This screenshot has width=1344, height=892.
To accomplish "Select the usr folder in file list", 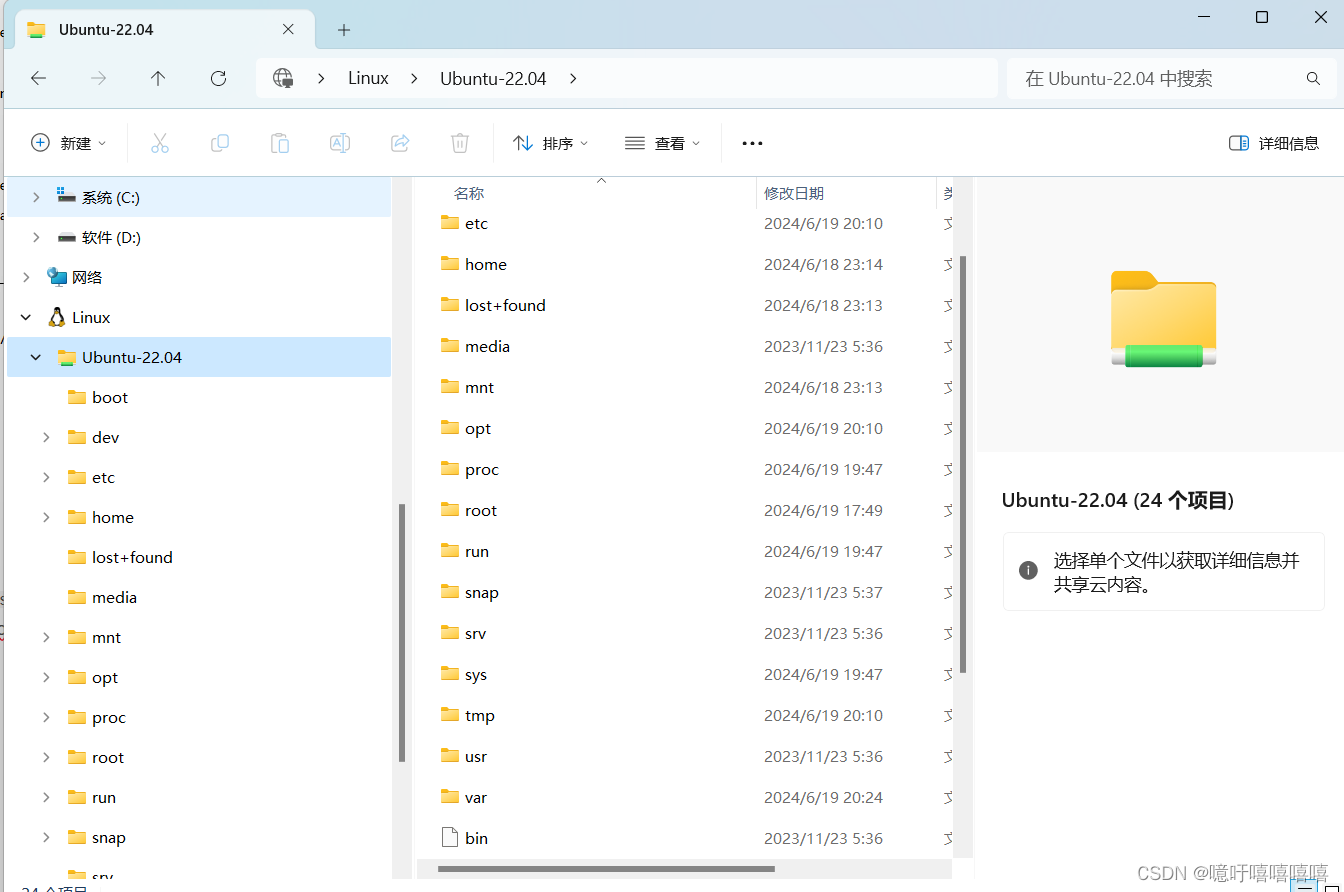I will coord(476,756).
